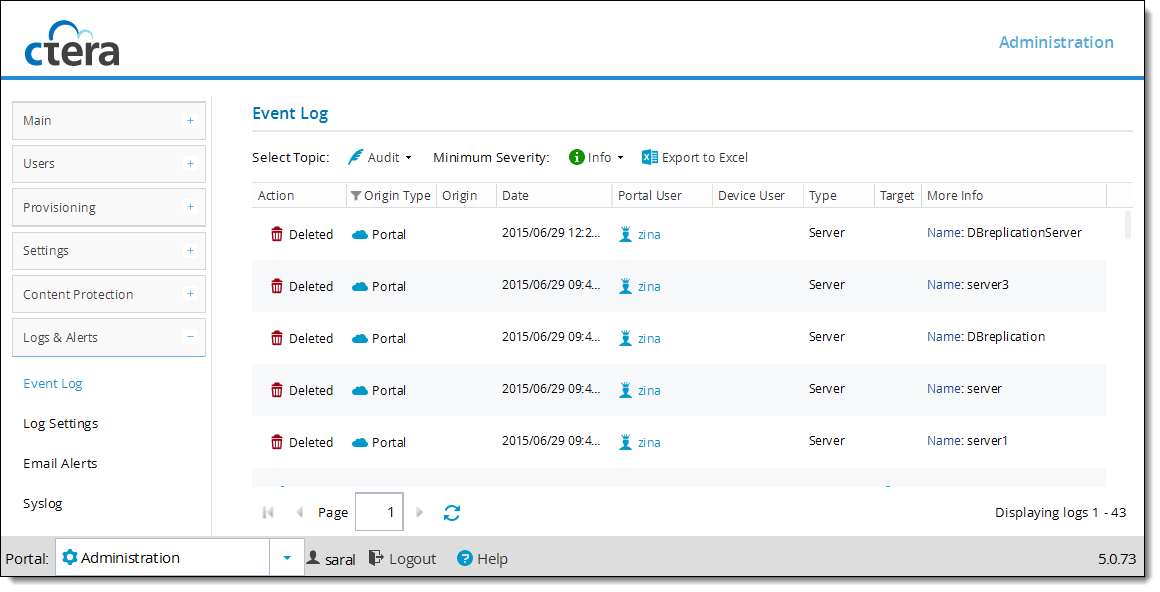Expand the Settings menu section
Viewport: 1160px width, 592px height.
tap(109, 250)
